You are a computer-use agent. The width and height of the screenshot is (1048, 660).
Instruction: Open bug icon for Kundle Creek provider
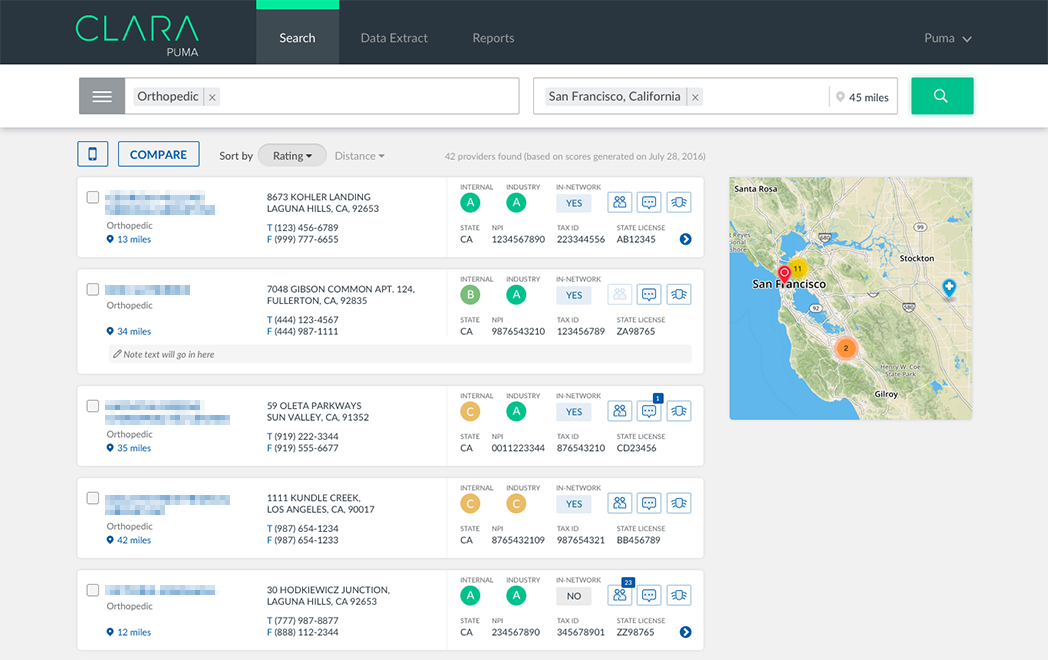[x=678, y=503]
